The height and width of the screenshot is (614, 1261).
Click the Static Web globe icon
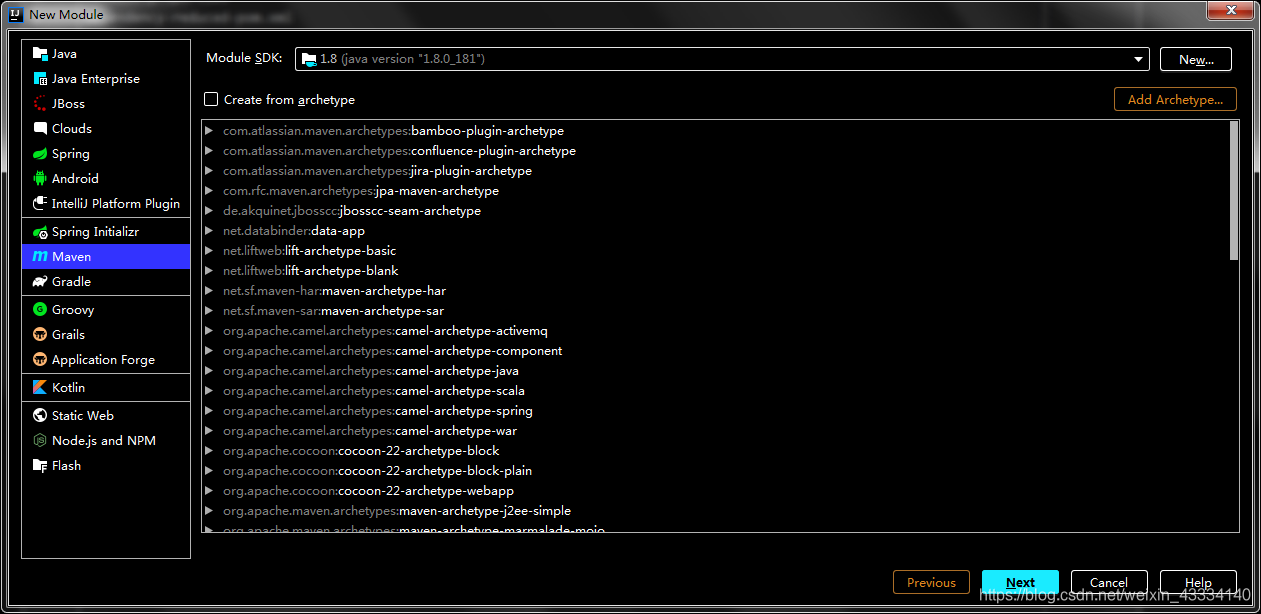tap(40, 416)
